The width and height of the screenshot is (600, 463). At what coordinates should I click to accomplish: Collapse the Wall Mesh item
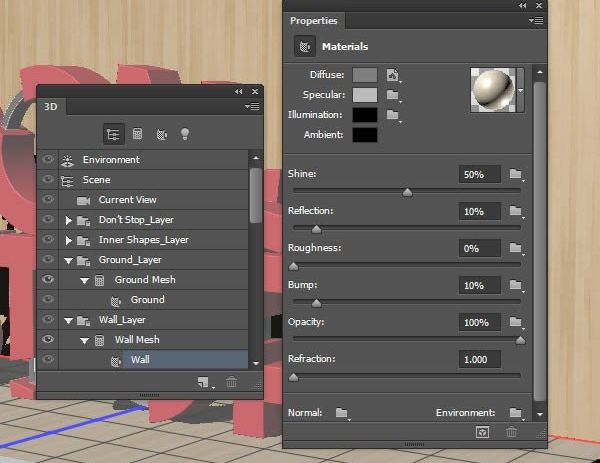point(85,340)
